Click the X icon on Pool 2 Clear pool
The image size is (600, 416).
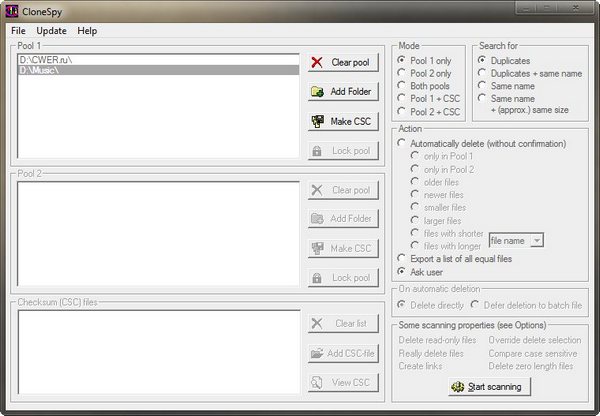[x=317, y=190]
